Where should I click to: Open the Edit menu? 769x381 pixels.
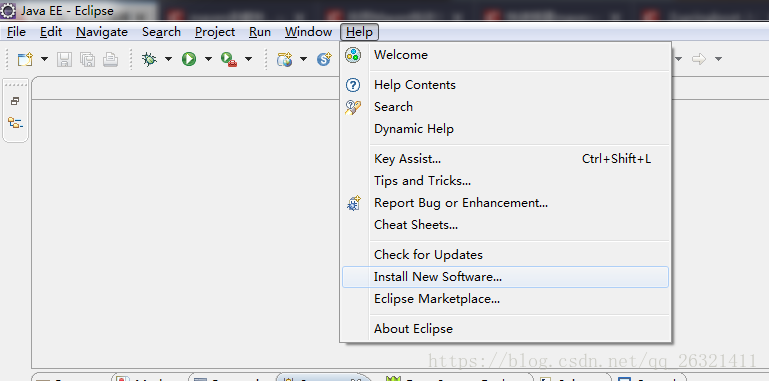pyautogui.click(x=51, y=32)
